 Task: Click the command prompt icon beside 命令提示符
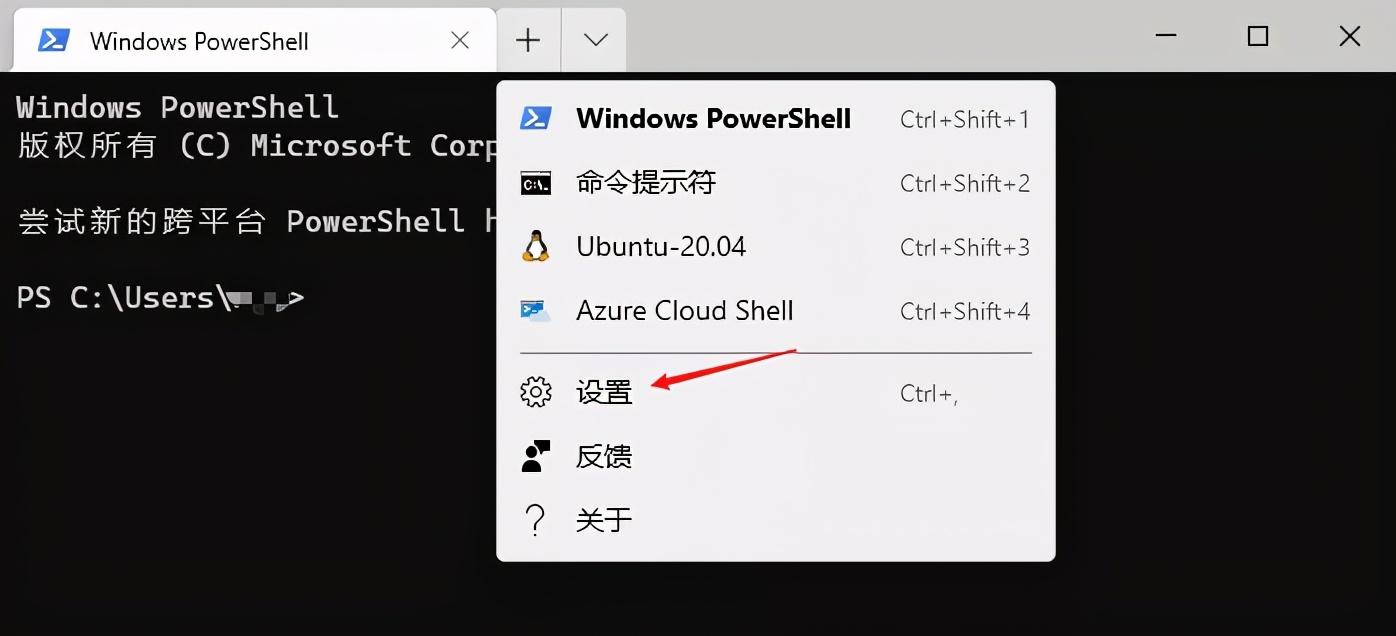pyautogui.click(x=536, y=183)
